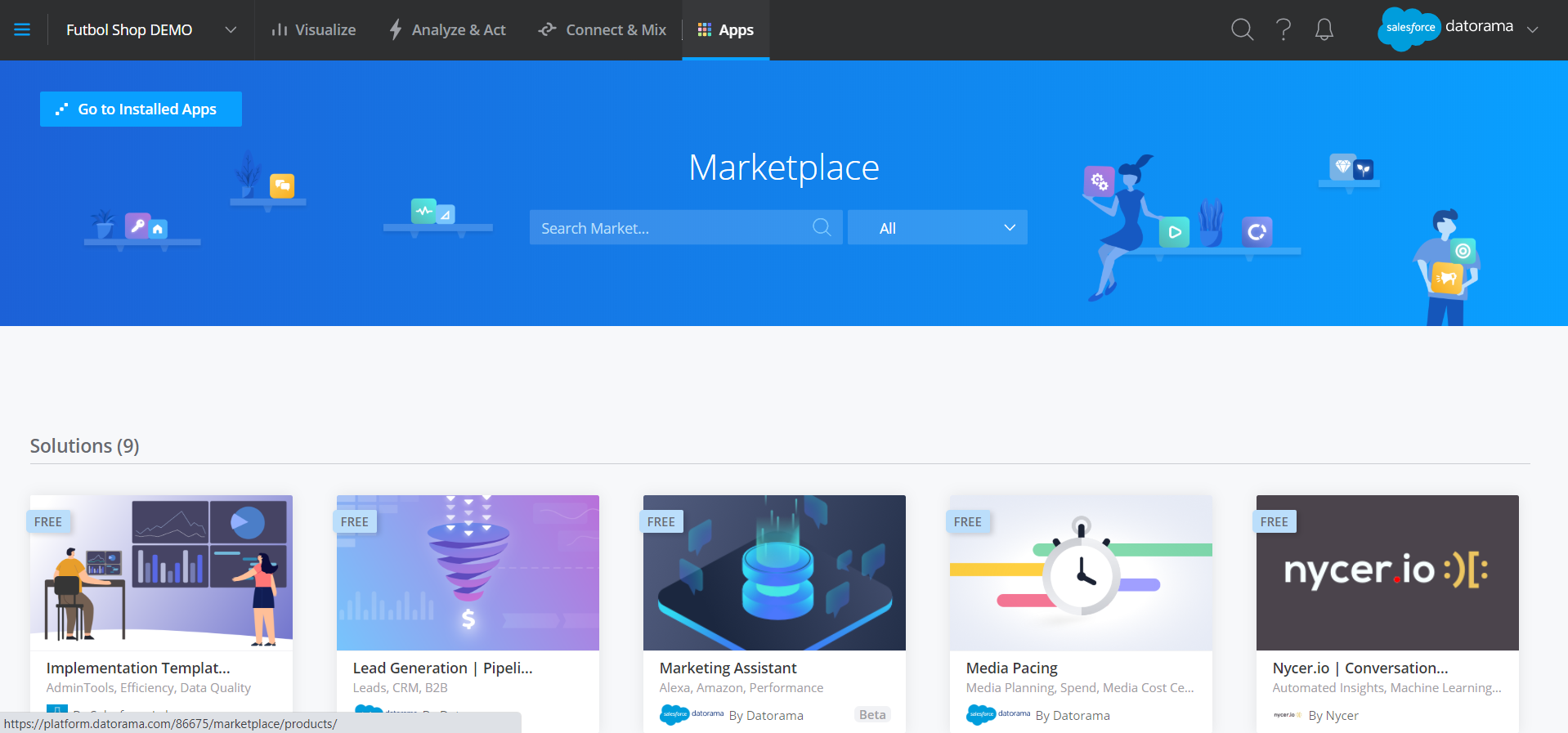Open the Connect & Mix tab
The image size is (1568, 733).
tap(603, 30)
